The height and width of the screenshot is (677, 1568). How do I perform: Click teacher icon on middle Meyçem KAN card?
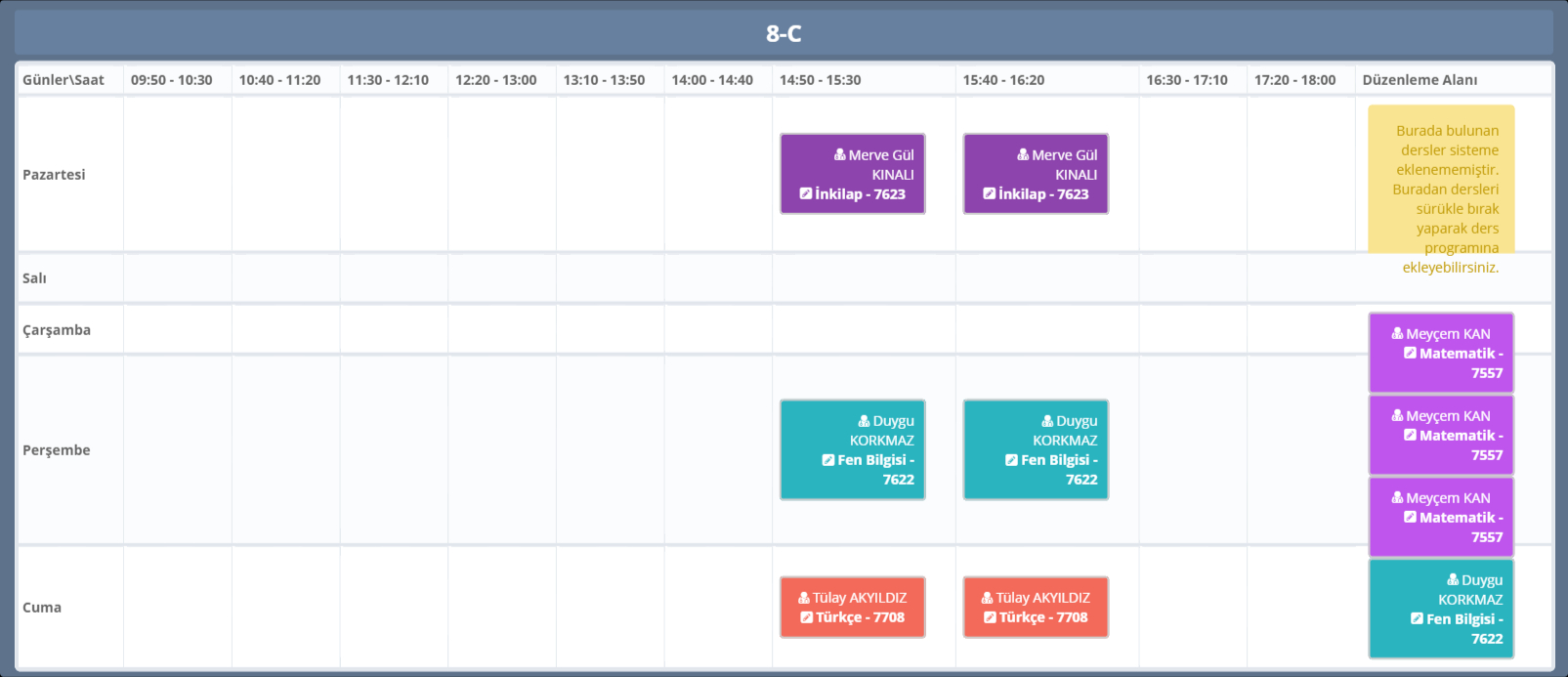point(1397,415)
